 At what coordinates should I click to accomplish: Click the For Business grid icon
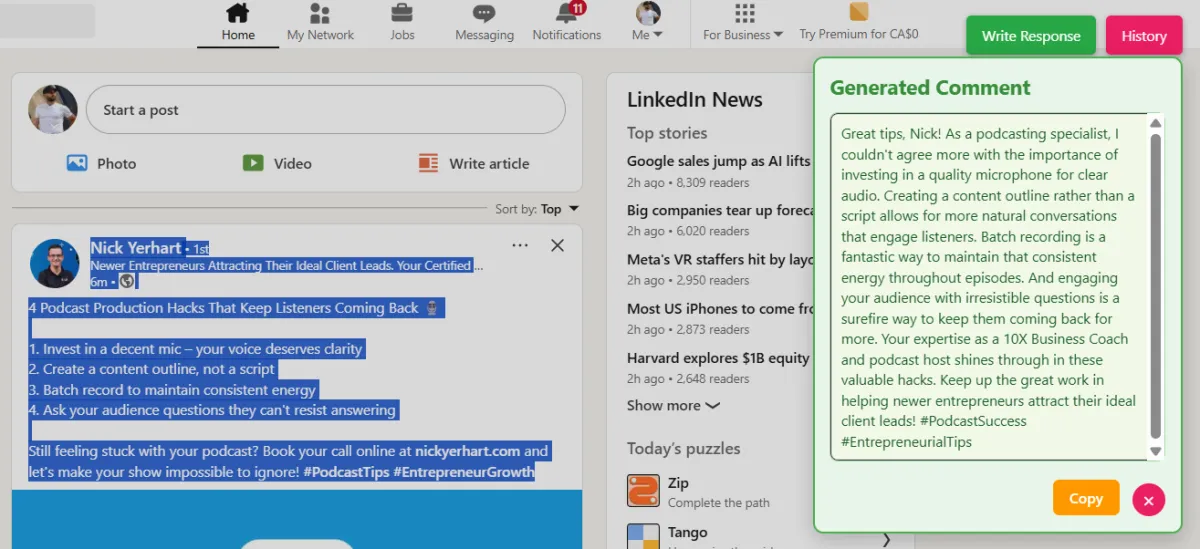(x=744, y=13)
